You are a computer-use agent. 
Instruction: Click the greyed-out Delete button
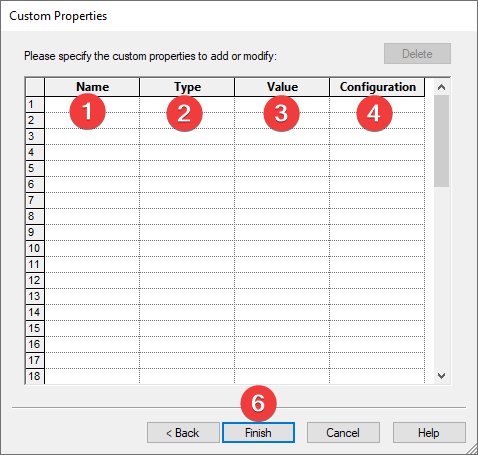[x=417, y=54]
